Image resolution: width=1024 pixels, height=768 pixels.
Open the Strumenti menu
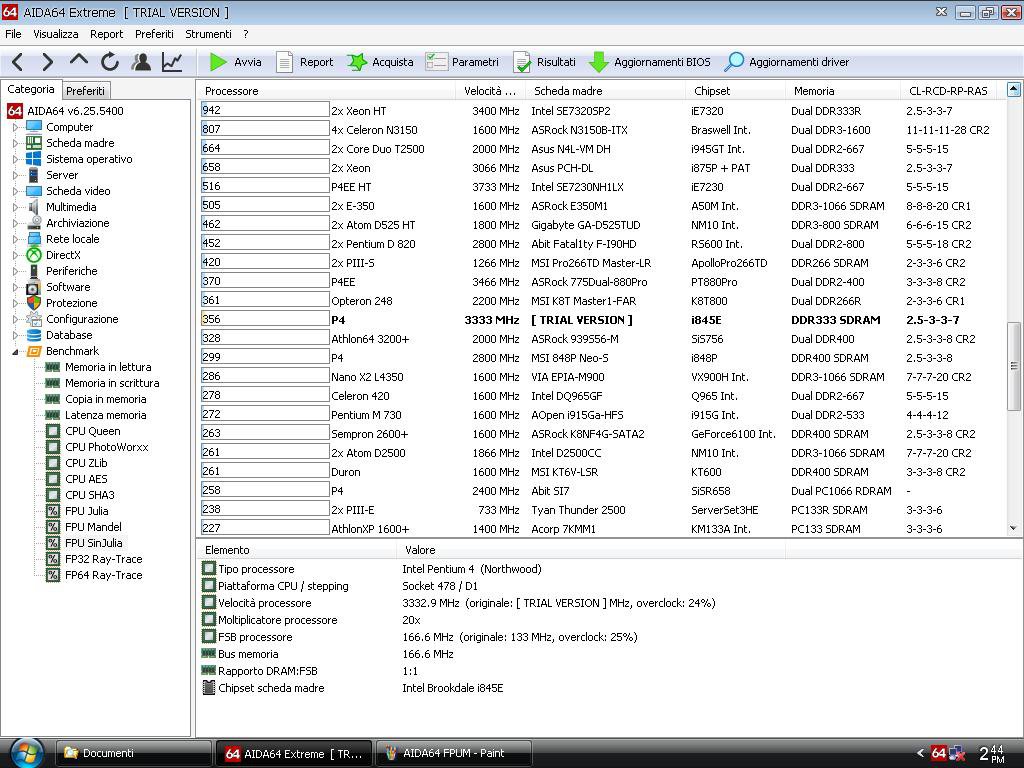tap(208, 34)
